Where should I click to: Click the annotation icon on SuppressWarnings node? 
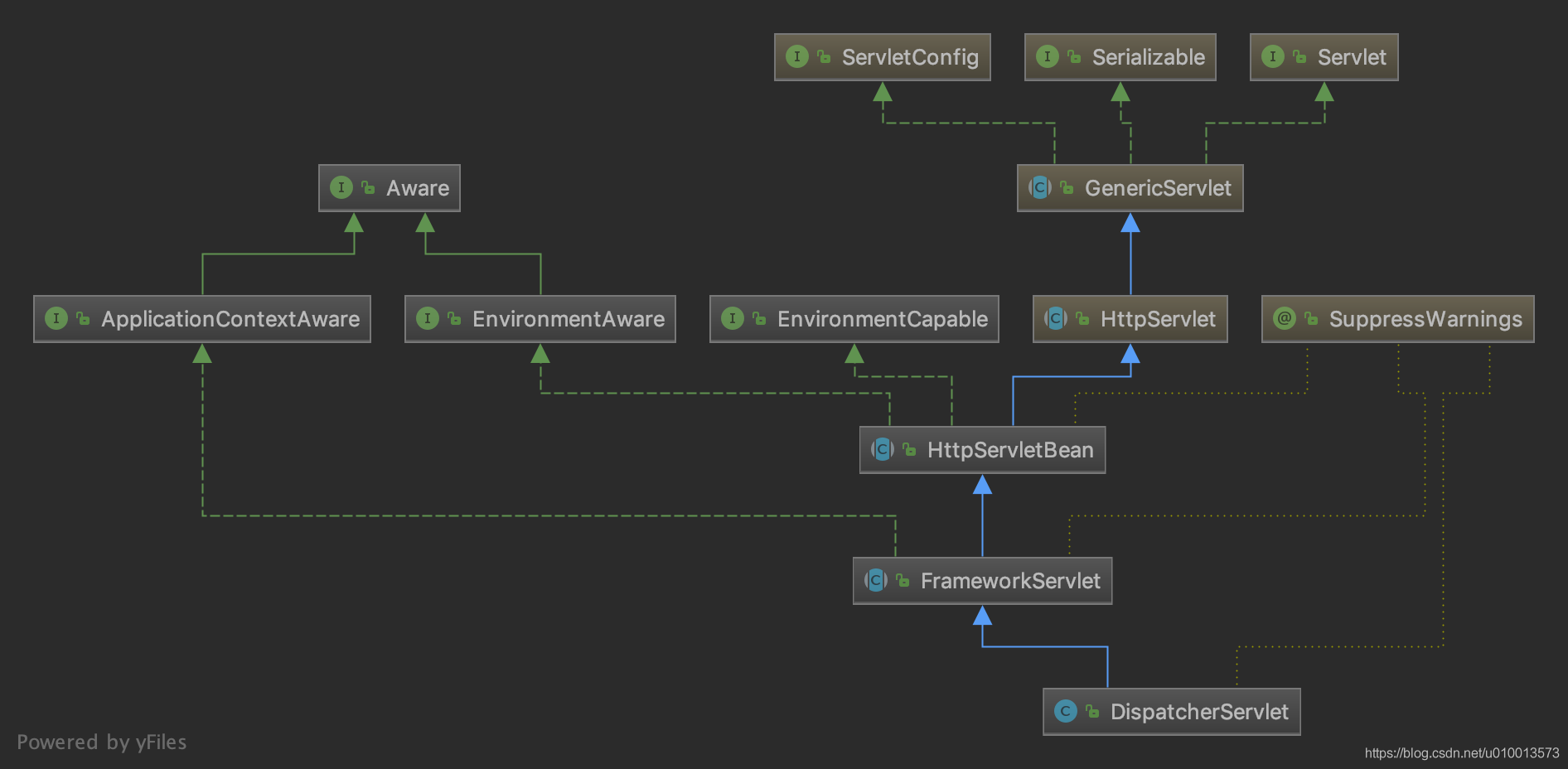(x=1284, y=318)
